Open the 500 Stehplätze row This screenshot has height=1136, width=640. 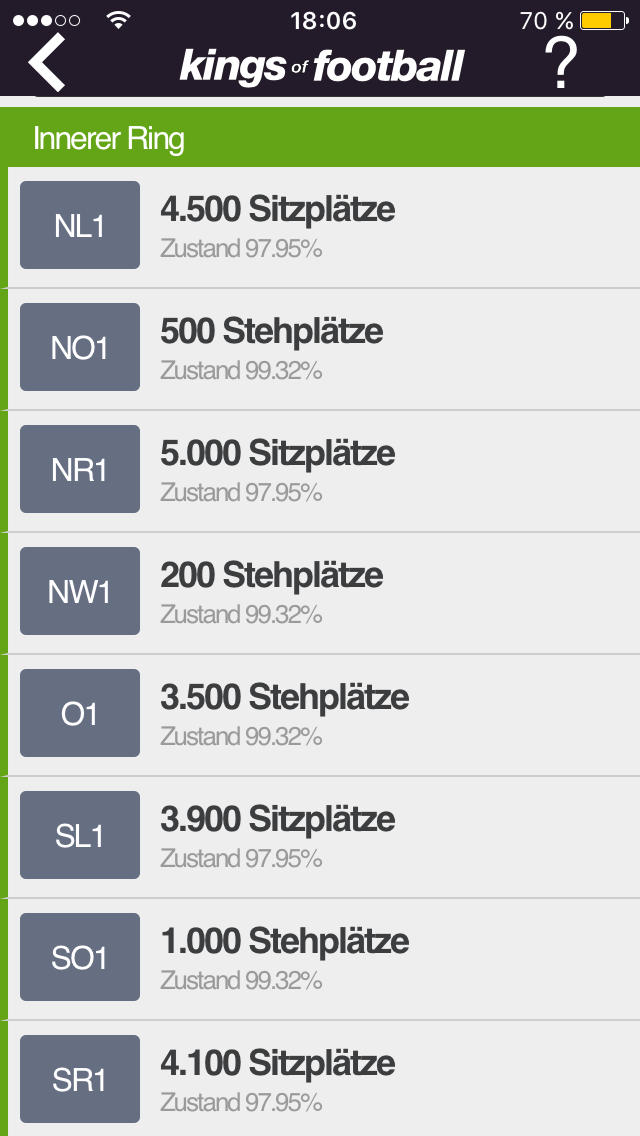324,349
